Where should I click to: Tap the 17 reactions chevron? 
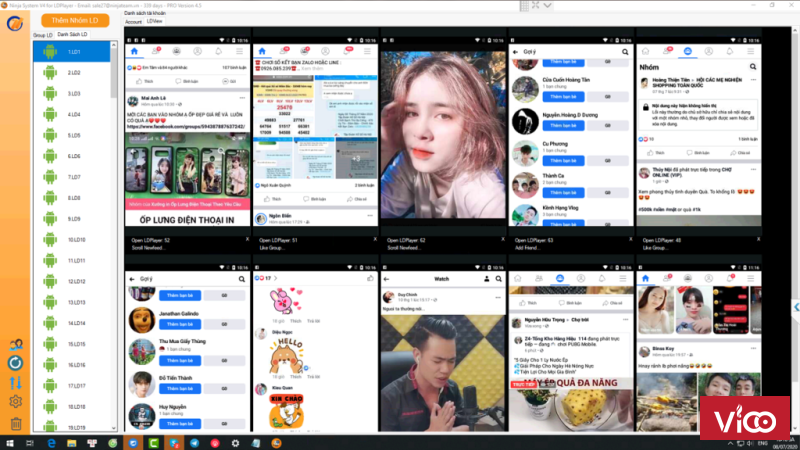(x=276, y=278)
